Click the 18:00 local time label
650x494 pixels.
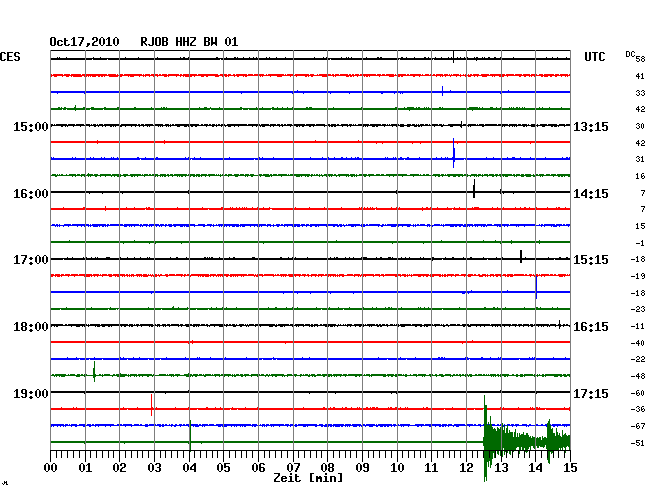click(x=31, y=327)
